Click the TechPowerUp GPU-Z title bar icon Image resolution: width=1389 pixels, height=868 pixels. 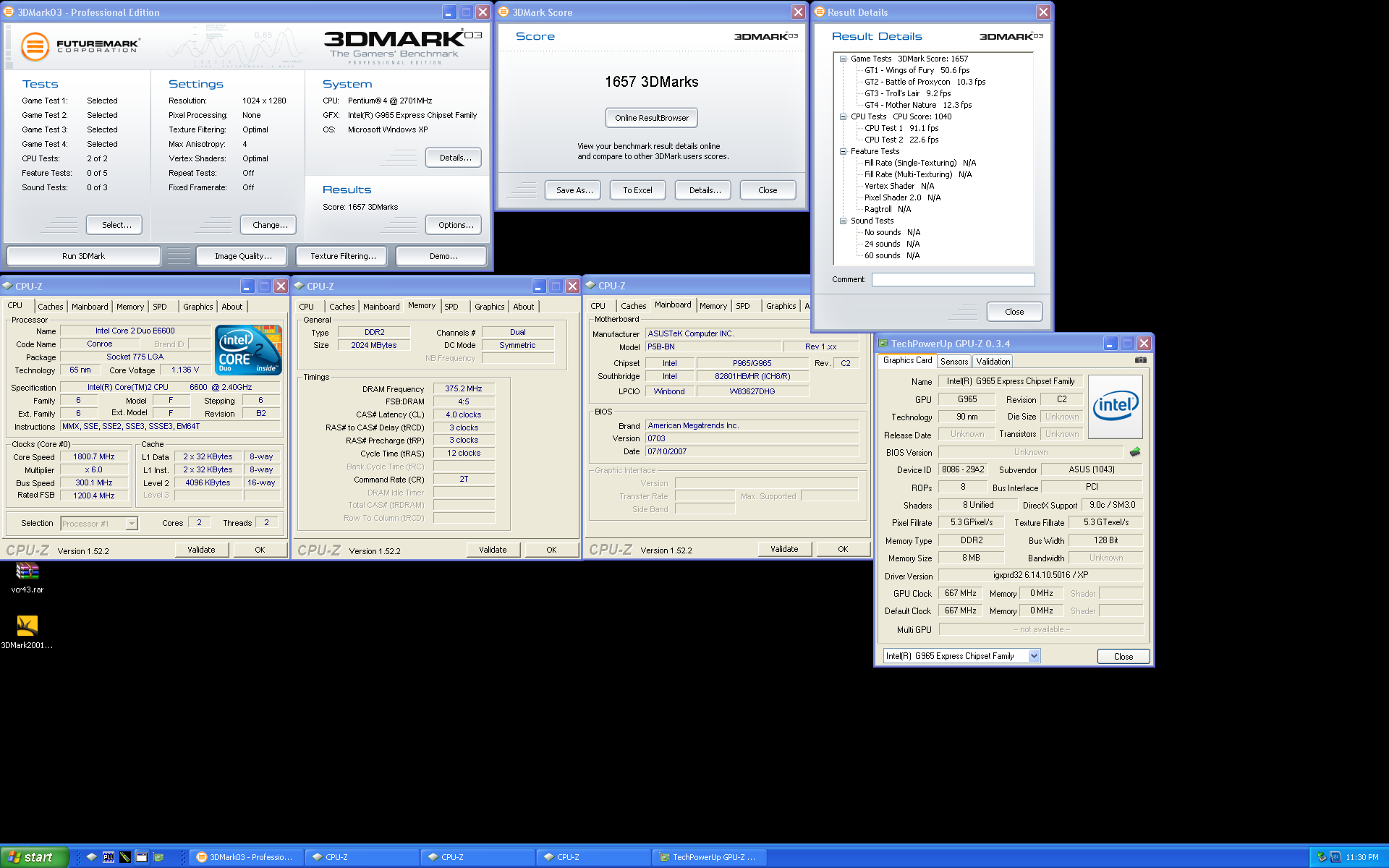883,343
